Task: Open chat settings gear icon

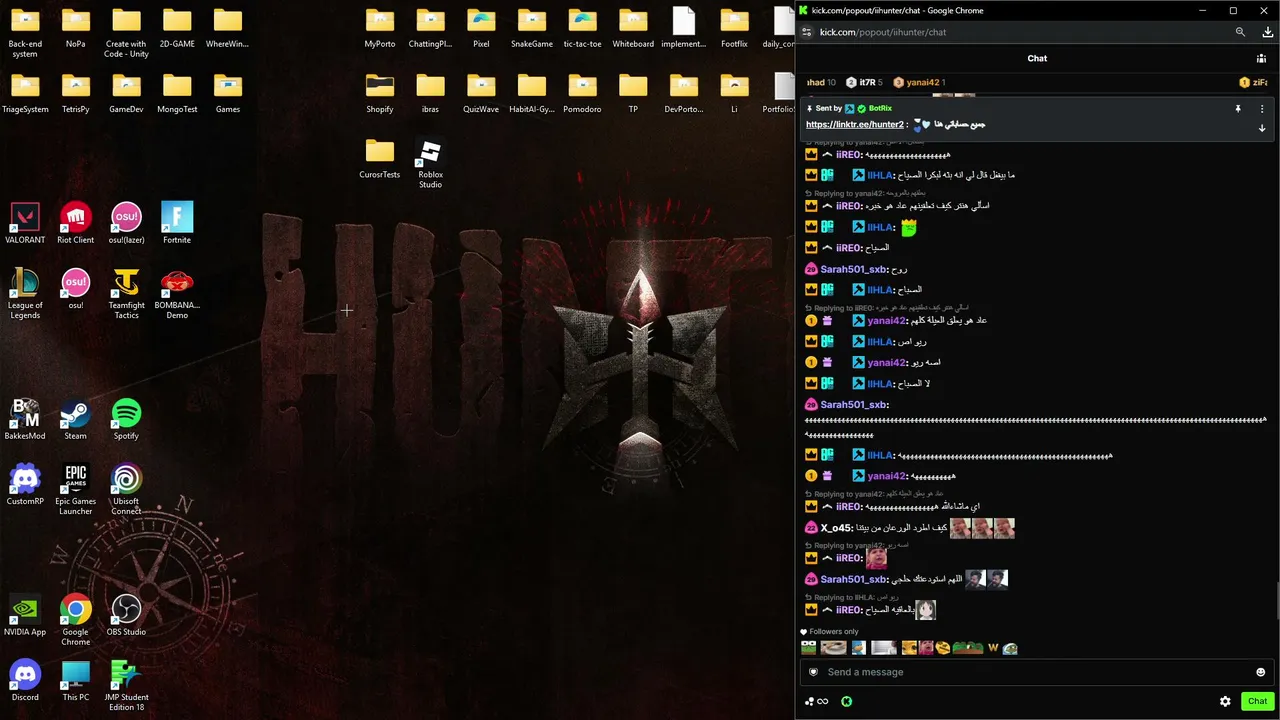Action: [1225, 702]
